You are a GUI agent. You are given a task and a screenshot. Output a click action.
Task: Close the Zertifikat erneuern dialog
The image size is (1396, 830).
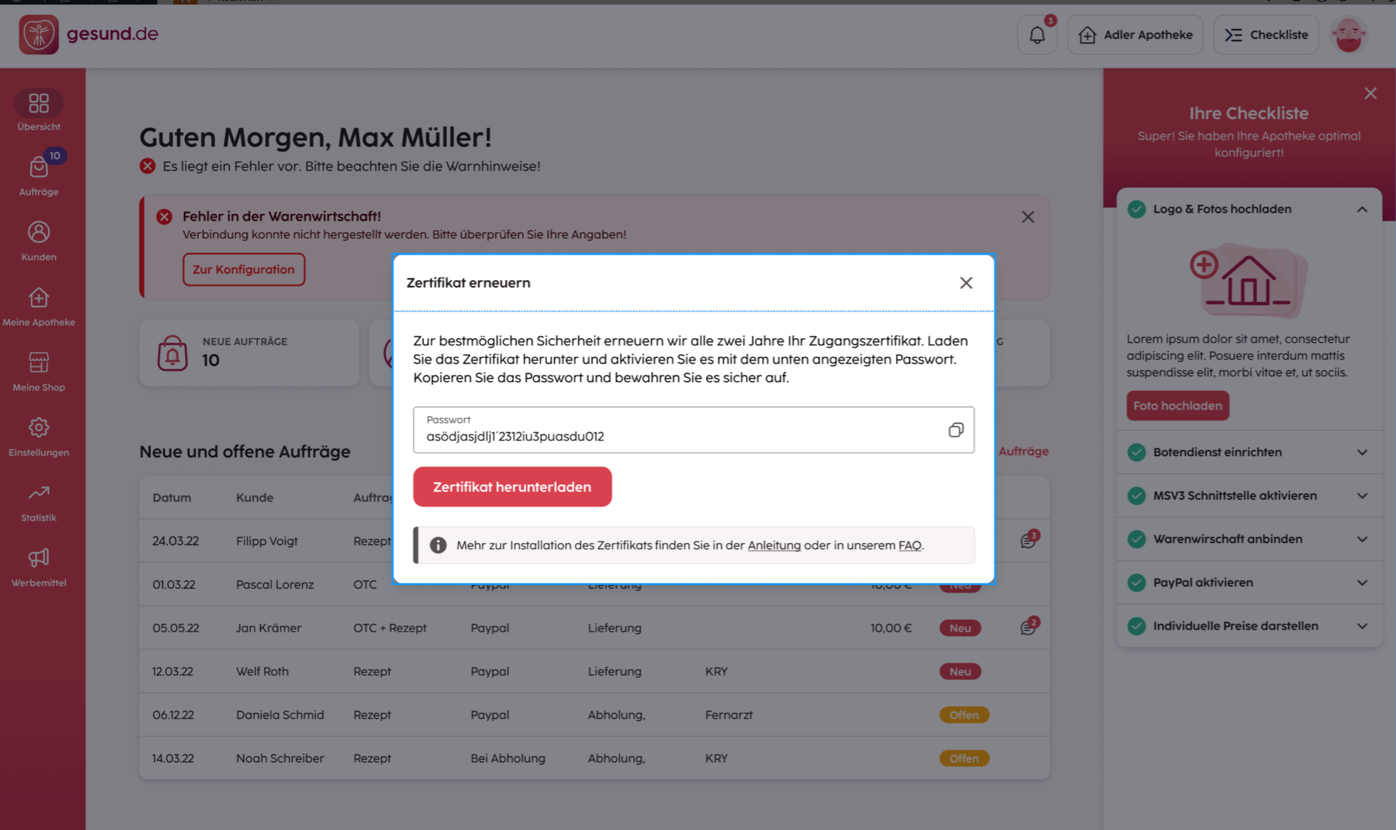pyautogui.click(x=966, y=283)
